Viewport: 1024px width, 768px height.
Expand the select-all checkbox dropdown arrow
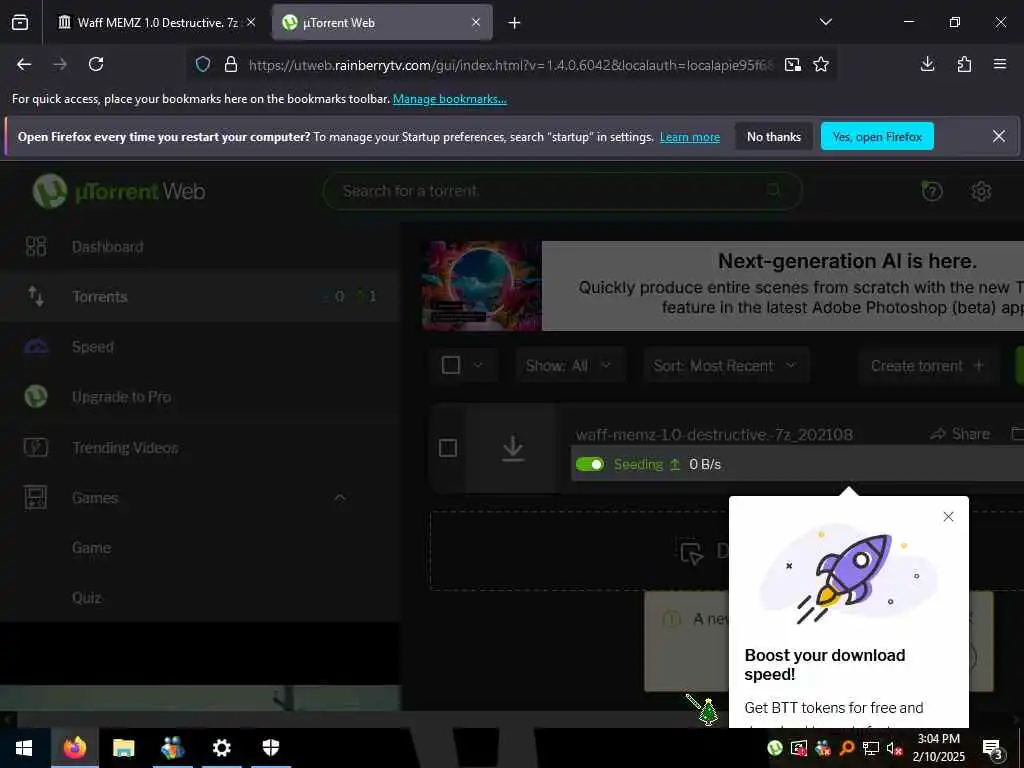pos(478,365)
